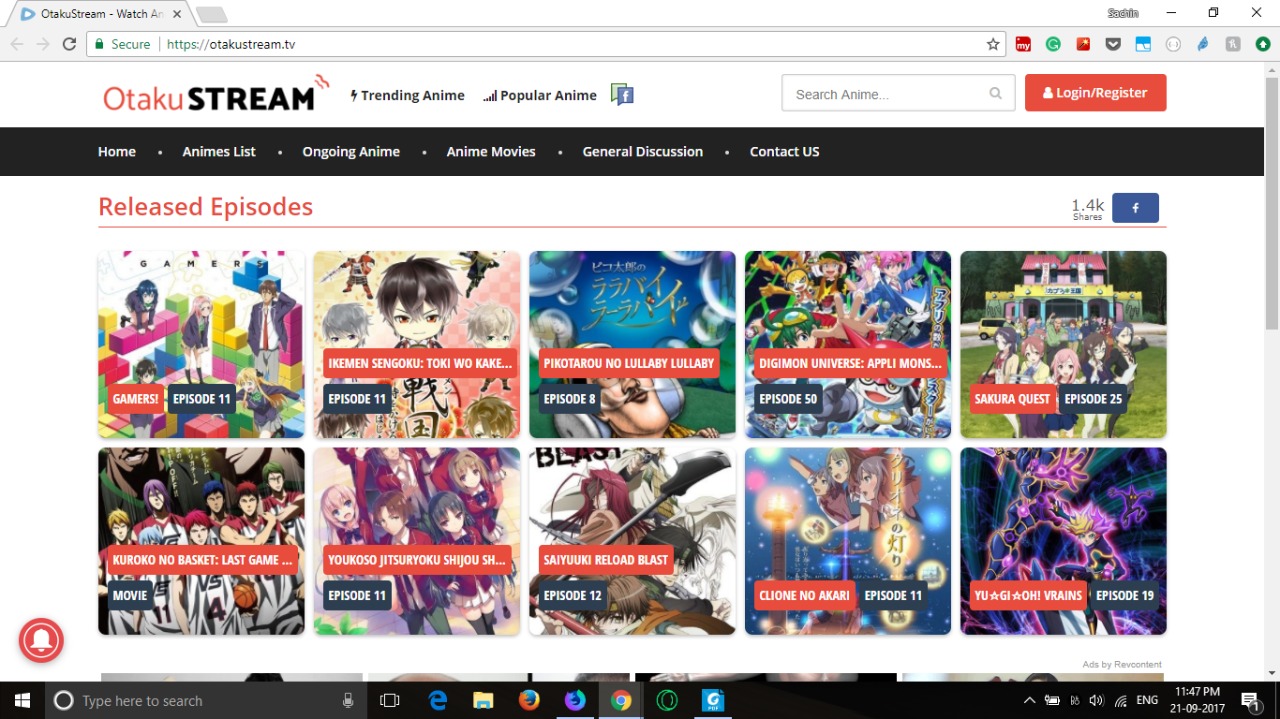Open the Action Center notification icon

[1250, 700]
